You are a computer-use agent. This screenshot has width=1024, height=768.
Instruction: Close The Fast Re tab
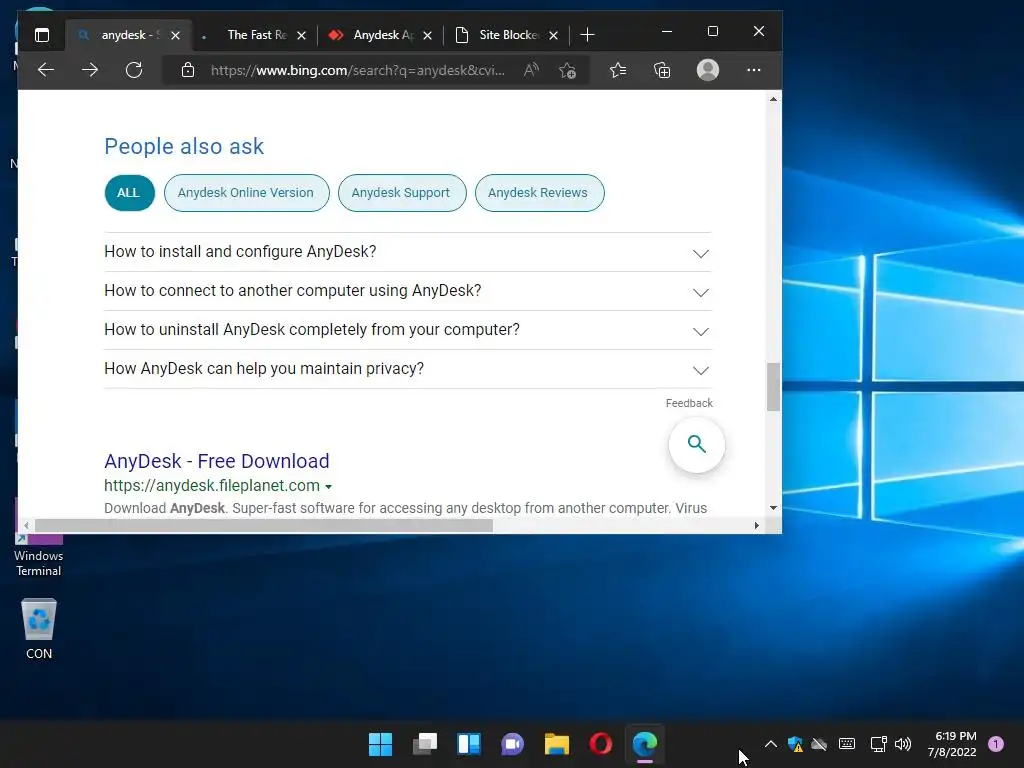pyautogui.click(x=301, y=35)
